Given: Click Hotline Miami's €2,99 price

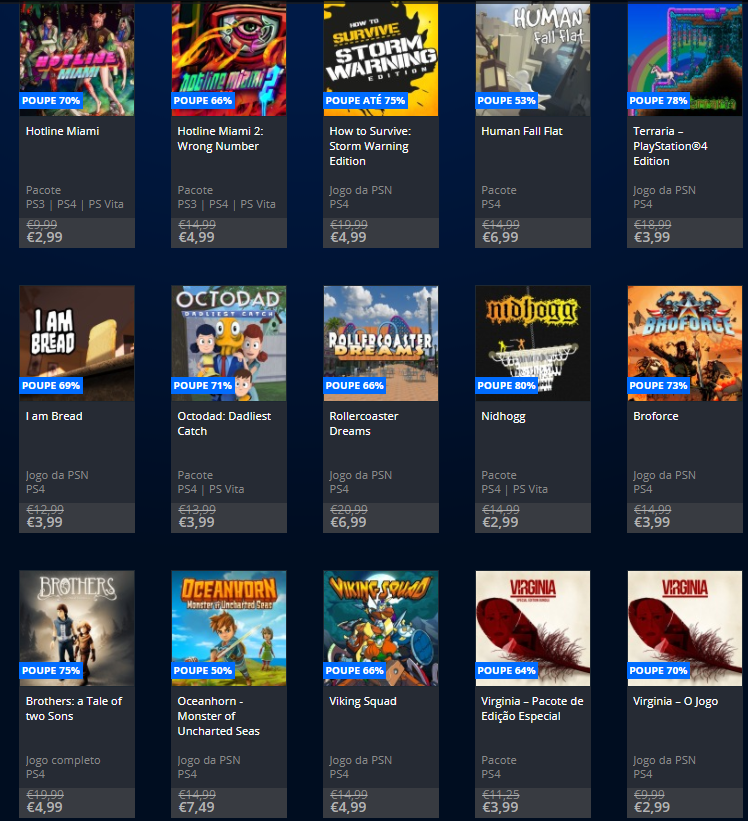Looking at the screenshot, I should point(44,237).
